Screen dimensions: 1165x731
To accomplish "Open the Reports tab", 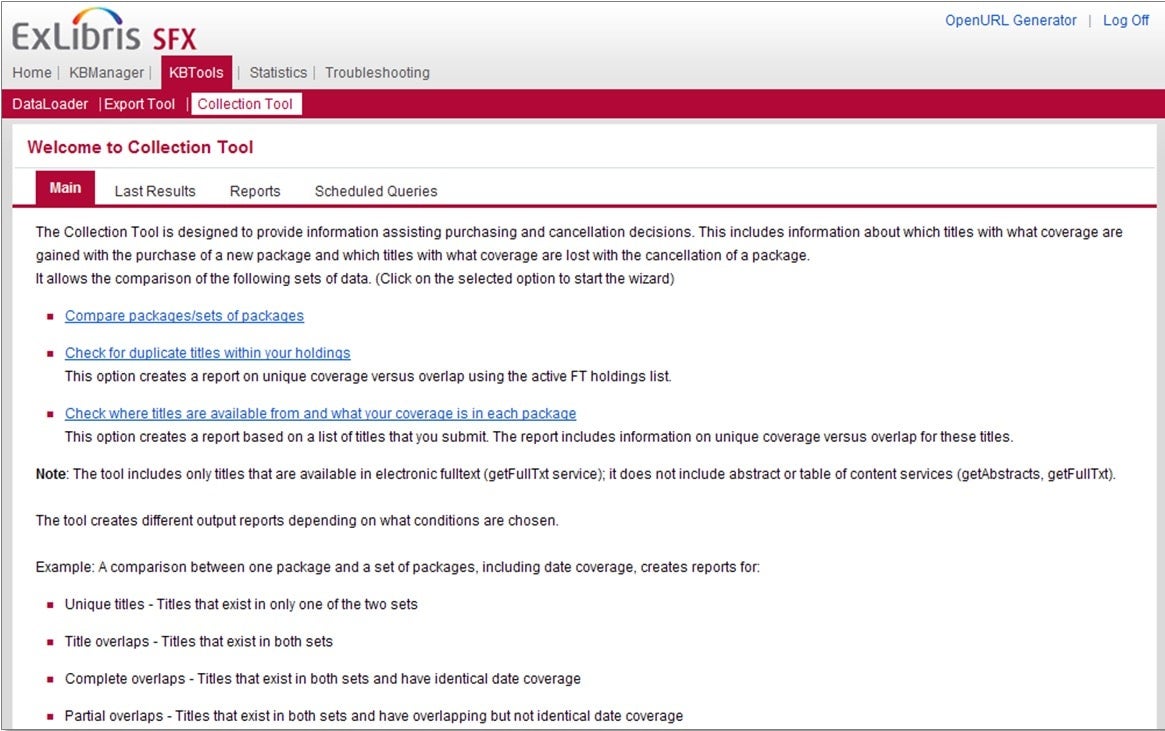I will [x=255, y=191].
